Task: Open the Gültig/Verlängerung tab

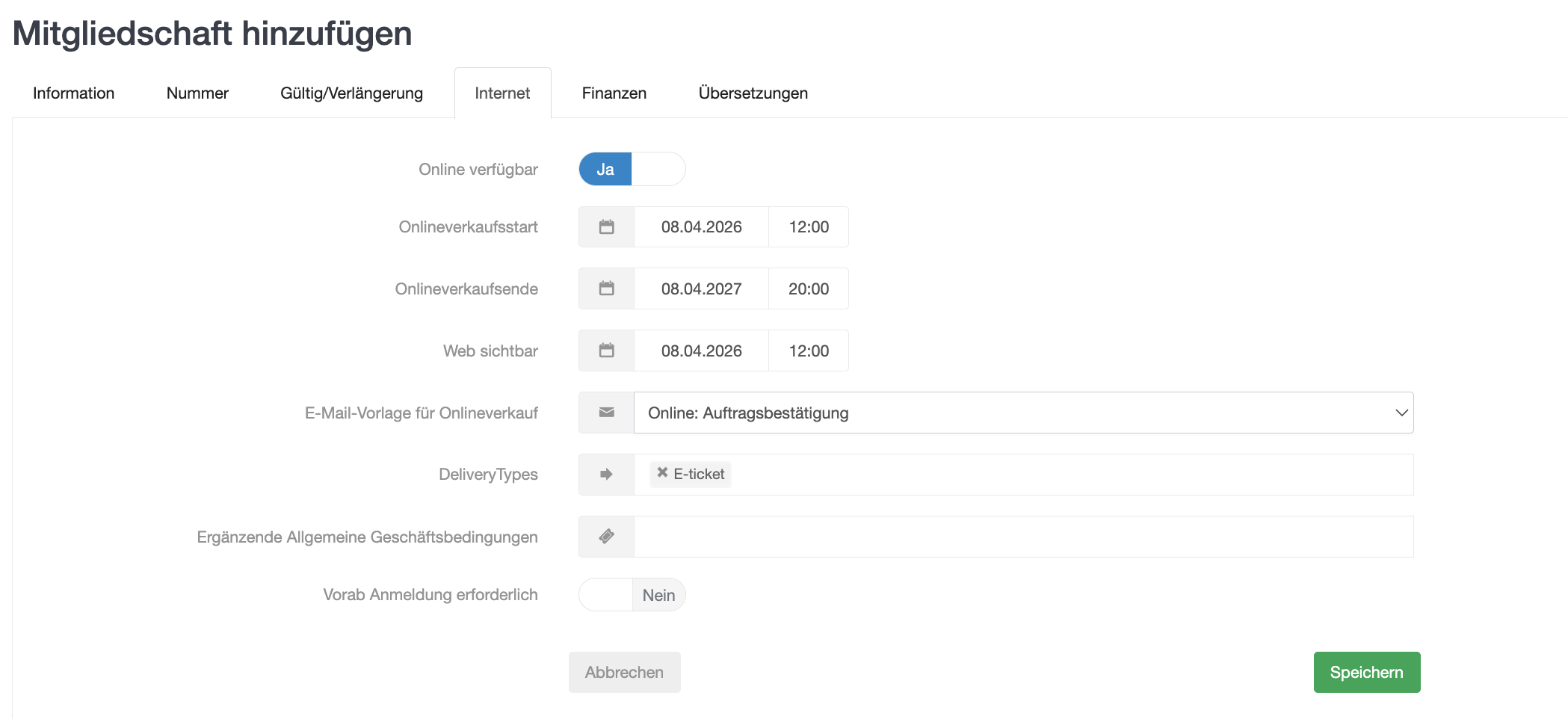Action: [351, 93]
